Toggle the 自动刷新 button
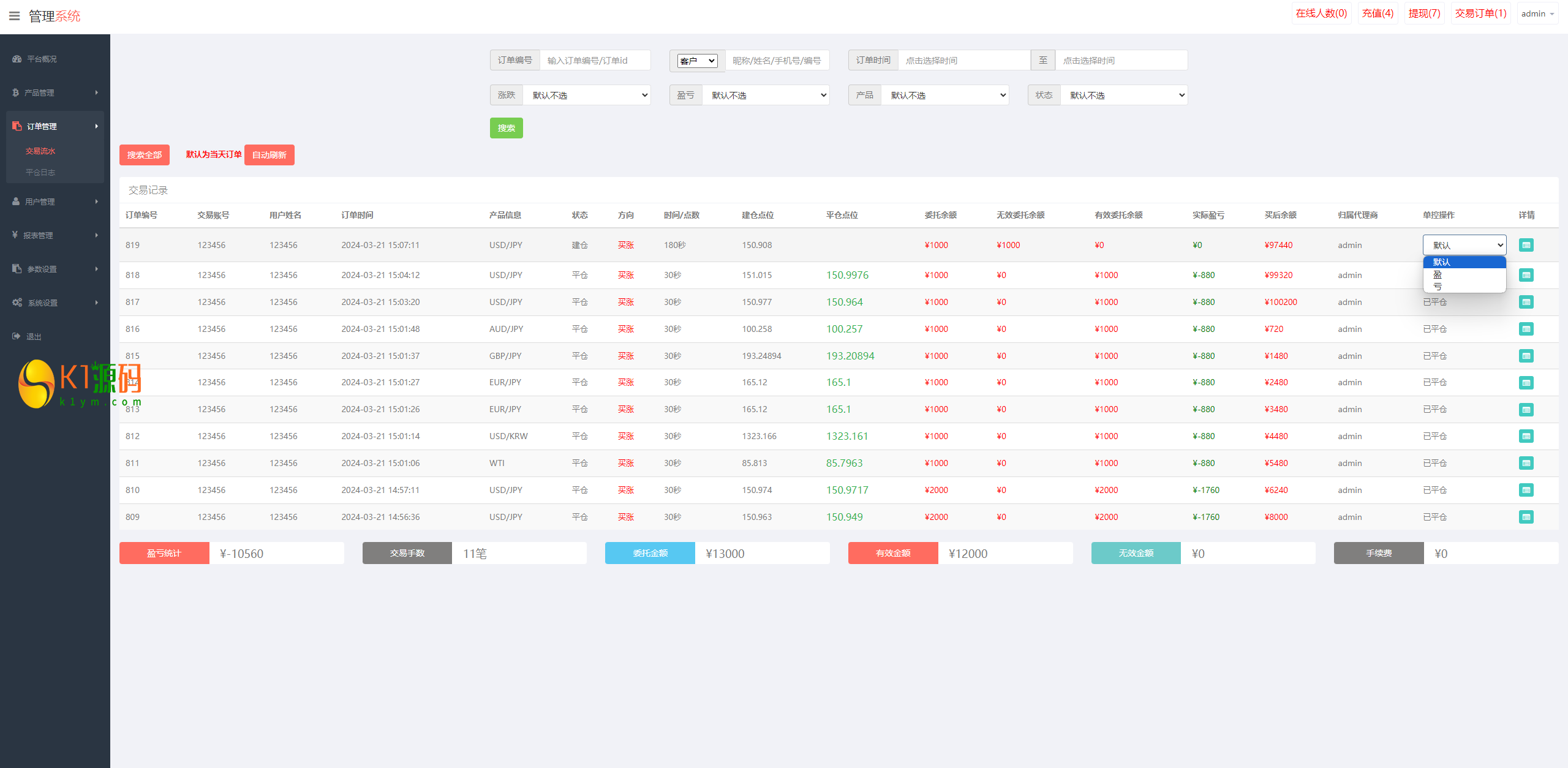 tap(269, 155)
